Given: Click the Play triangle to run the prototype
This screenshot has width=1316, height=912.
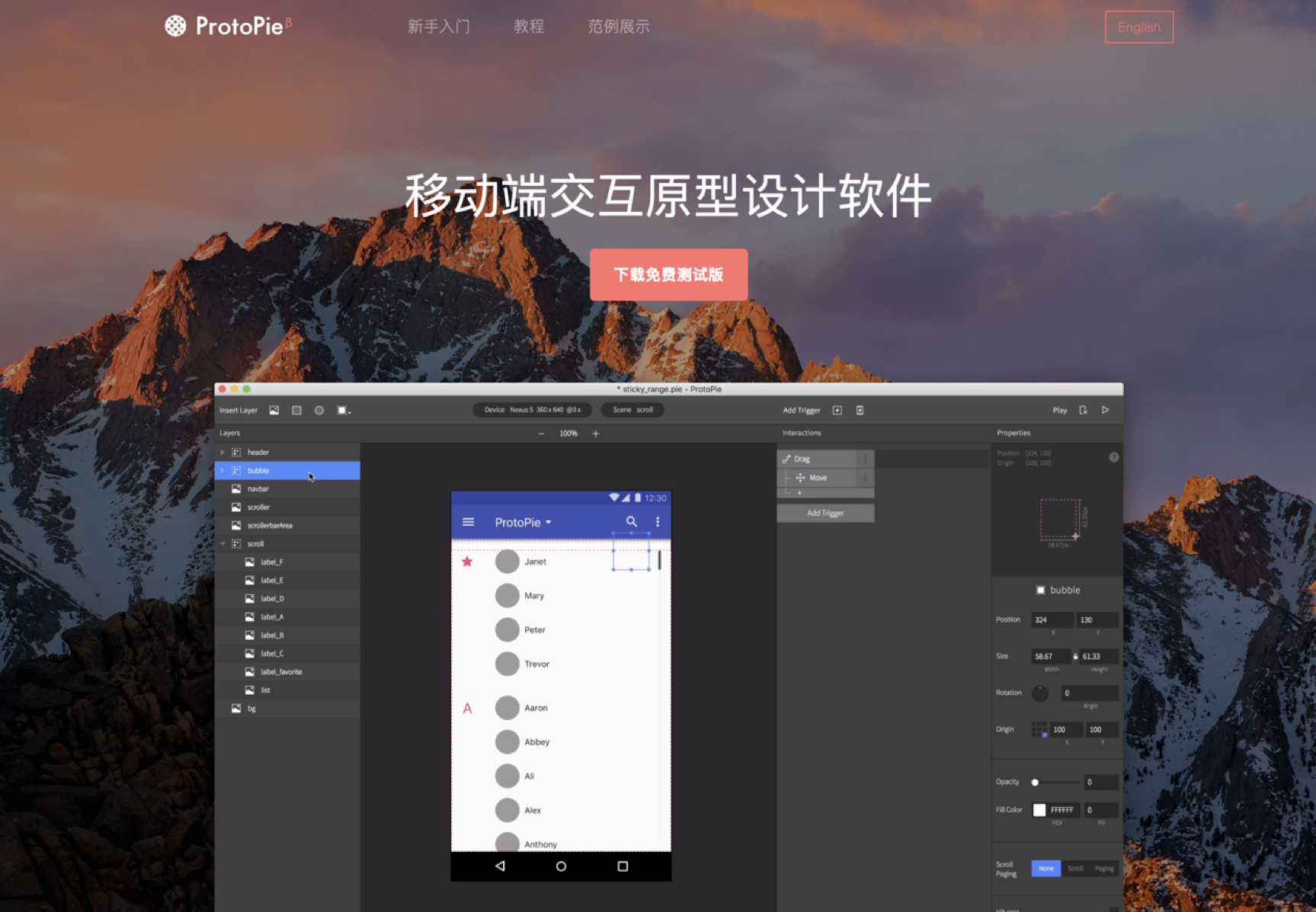Looking at the screenshot, I should click(1105, 411).
